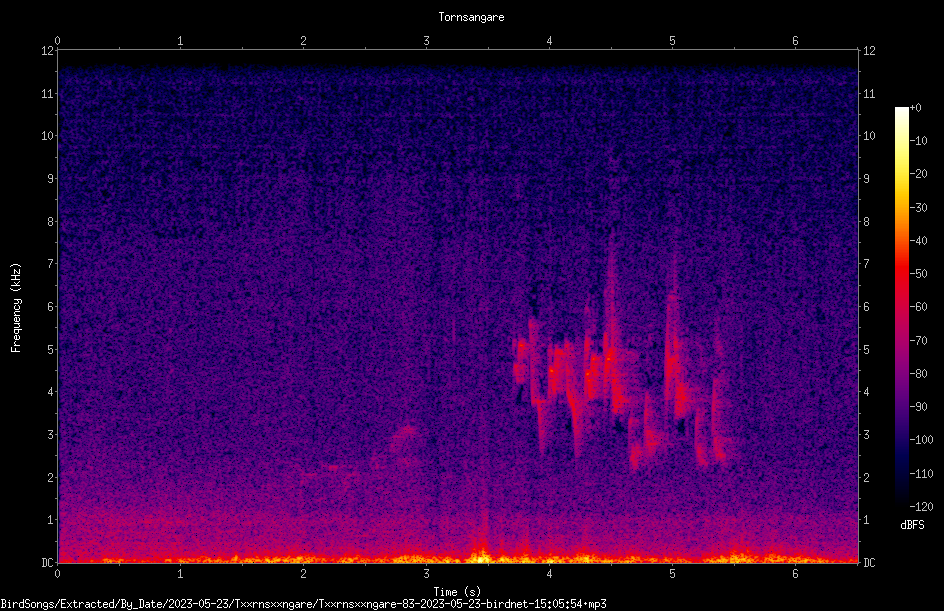Click the -120 value on dBFS scale
This screenshot has width=944, height=611.
tap(921, 506)
